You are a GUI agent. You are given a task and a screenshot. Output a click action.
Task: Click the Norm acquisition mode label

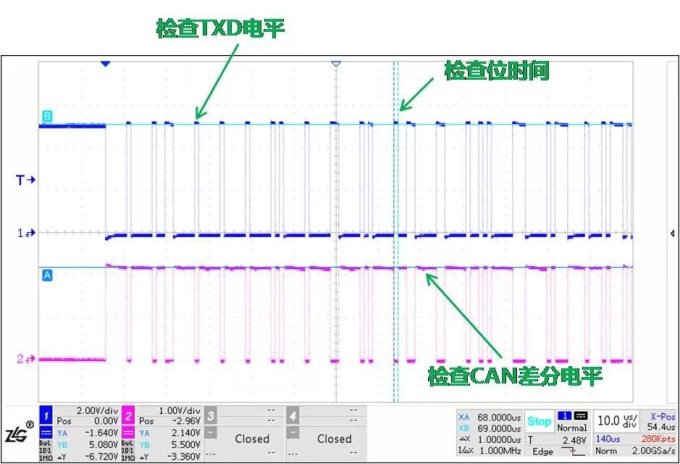605,451
